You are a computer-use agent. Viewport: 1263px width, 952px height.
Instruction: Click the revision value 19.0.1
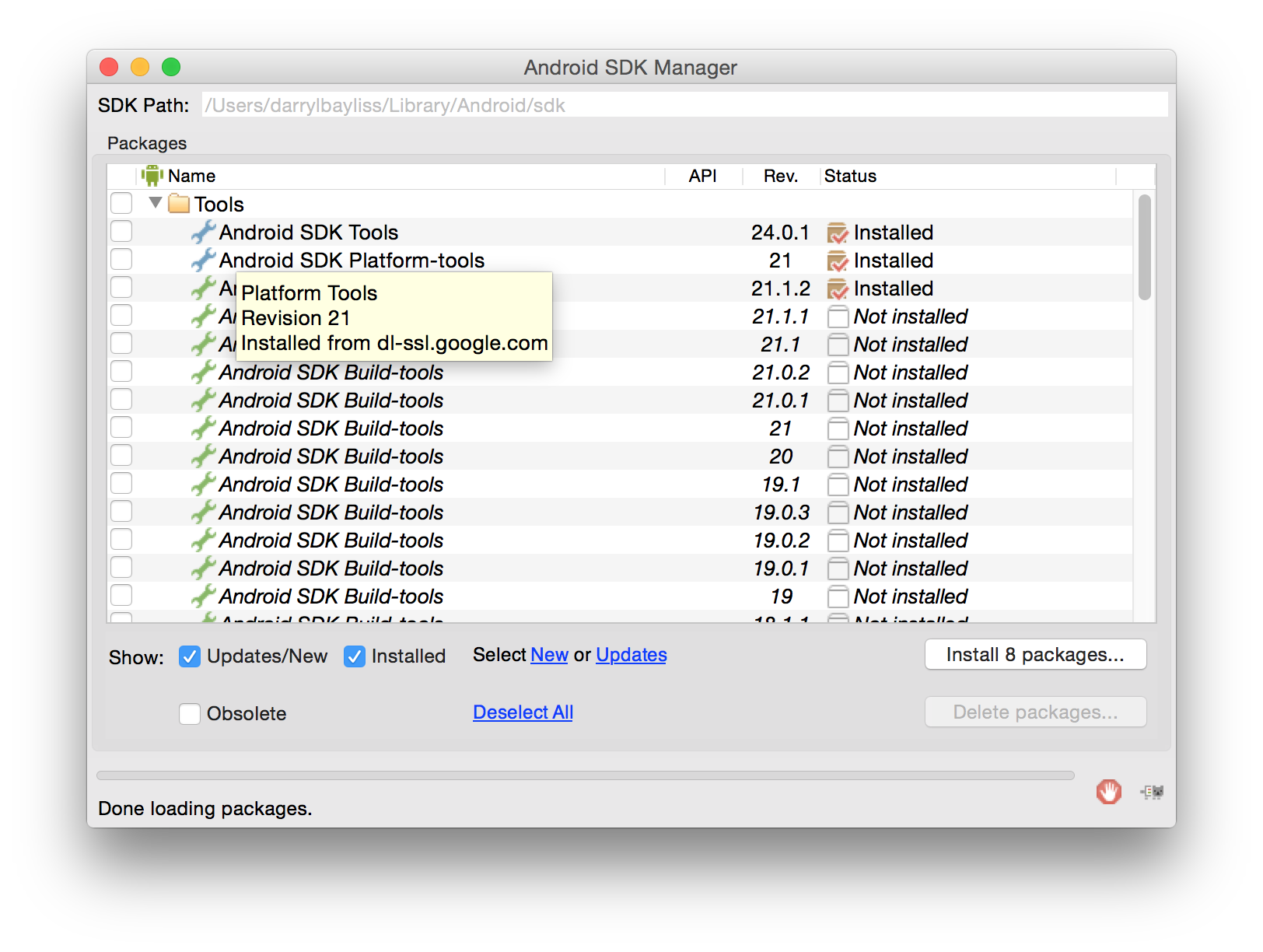pos(781,569)
